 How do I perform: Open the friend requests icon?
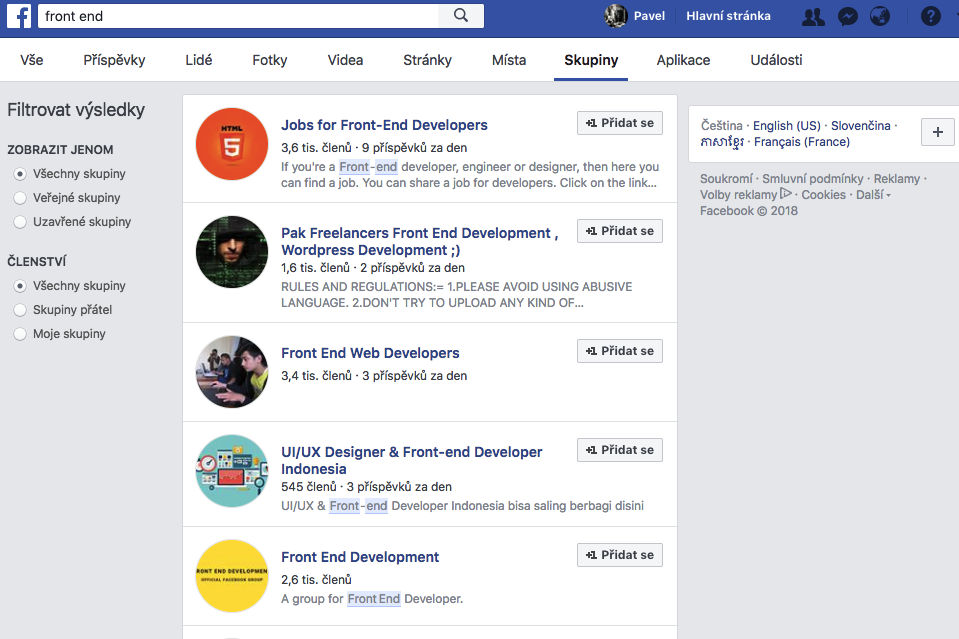click(813, 16)
